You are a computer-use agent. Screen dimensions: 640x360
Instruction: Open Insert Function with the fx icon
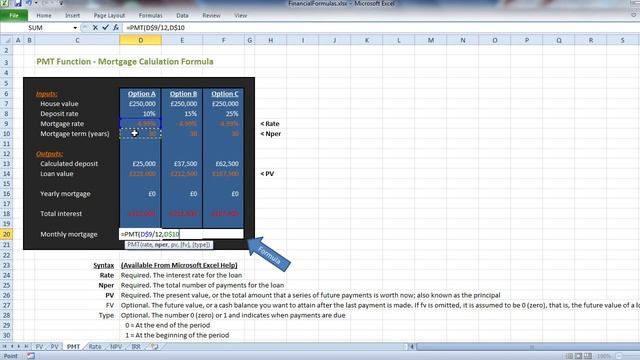coord(116,27)
